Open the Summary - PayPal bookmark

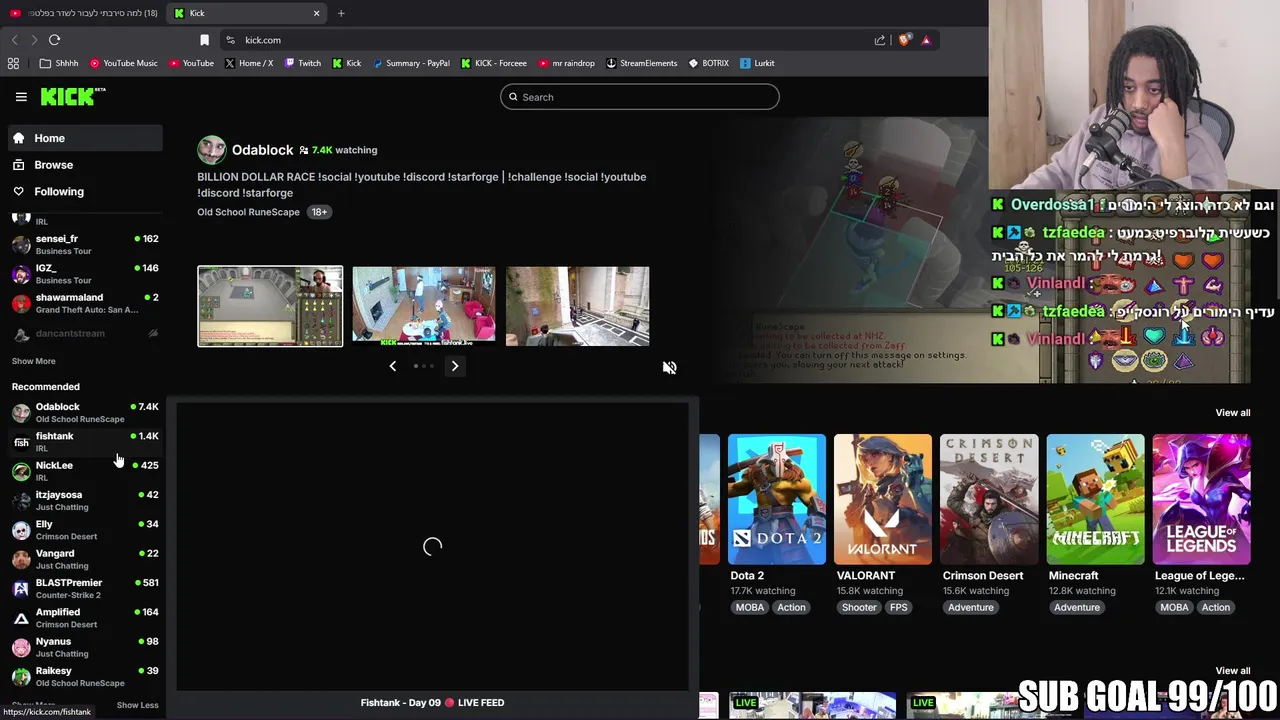pos(411,63)
